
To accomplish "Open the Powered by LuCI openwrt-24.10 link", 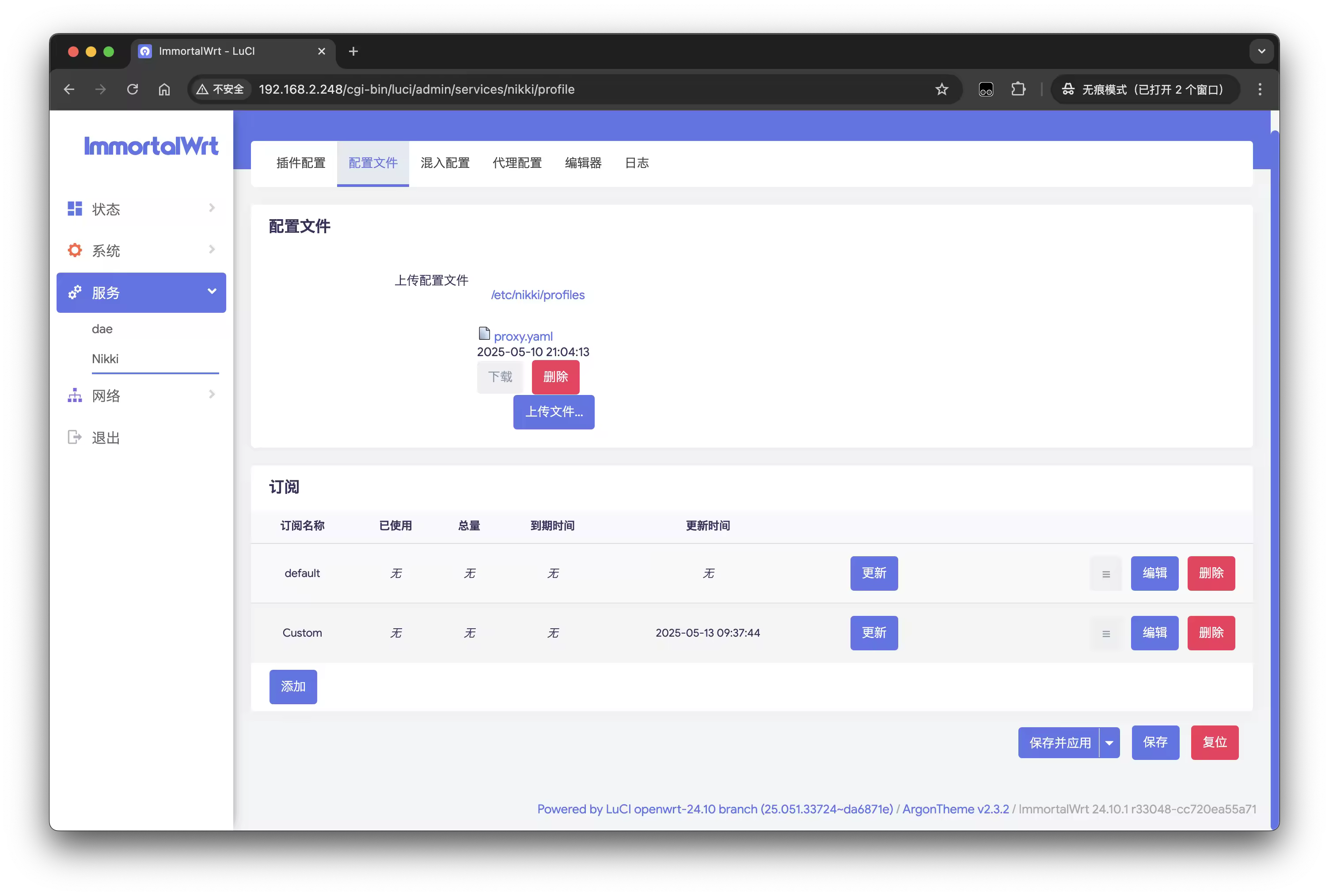I will pyautogui.click(x=715, y=809).
